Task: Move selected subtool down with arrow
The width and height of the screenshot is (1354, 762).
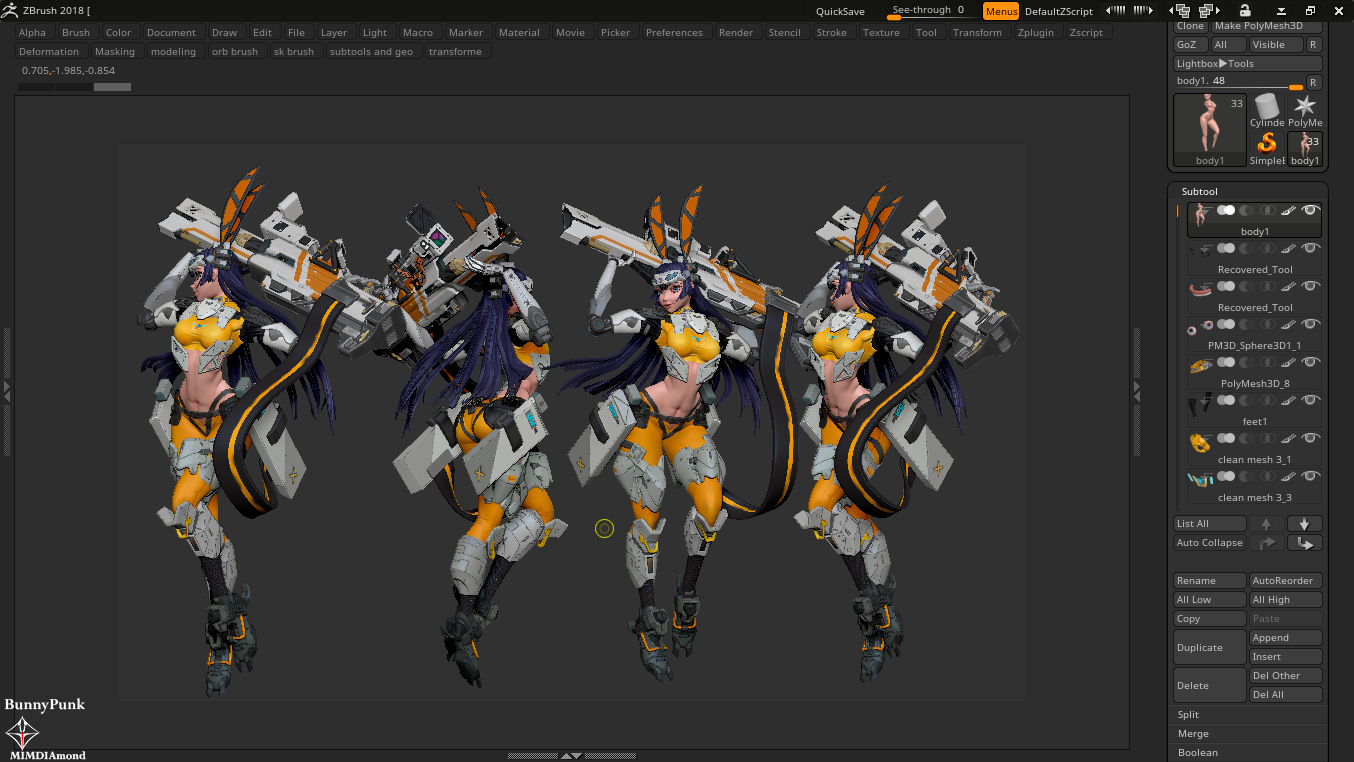Action: [x=1305, y=524]
